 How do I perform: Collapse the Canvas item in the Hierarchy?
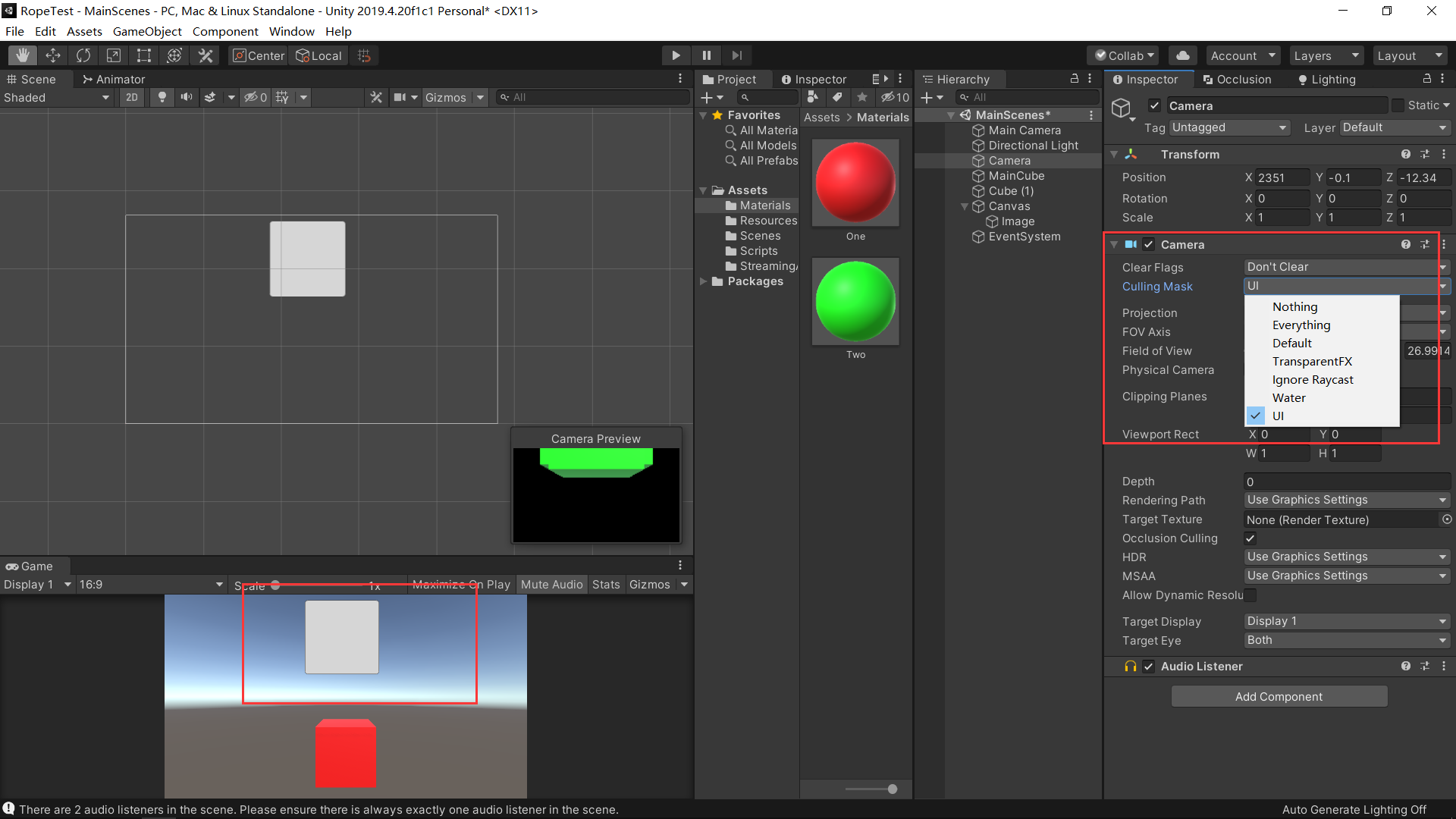click(964, 206)
